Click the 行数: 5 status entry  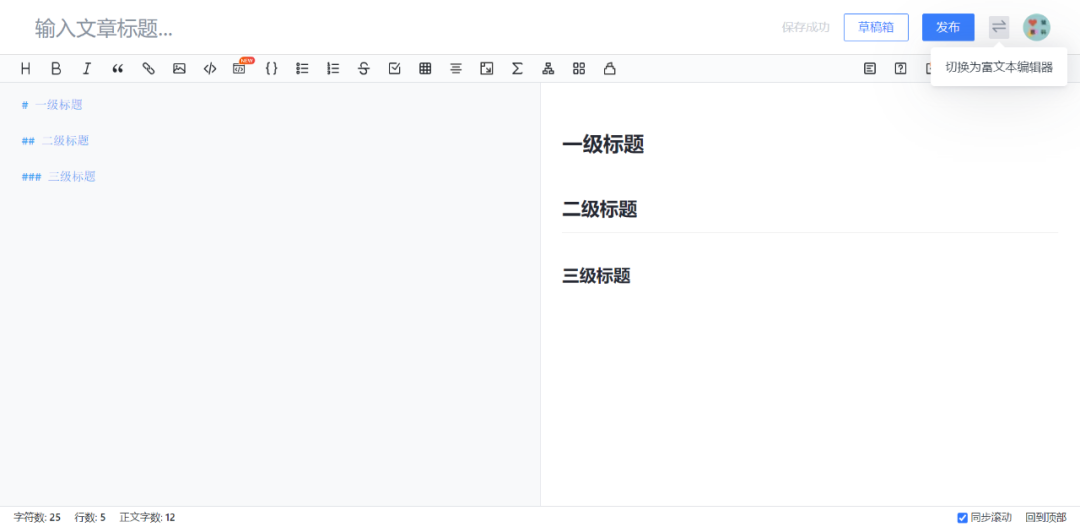click(90, 517)
